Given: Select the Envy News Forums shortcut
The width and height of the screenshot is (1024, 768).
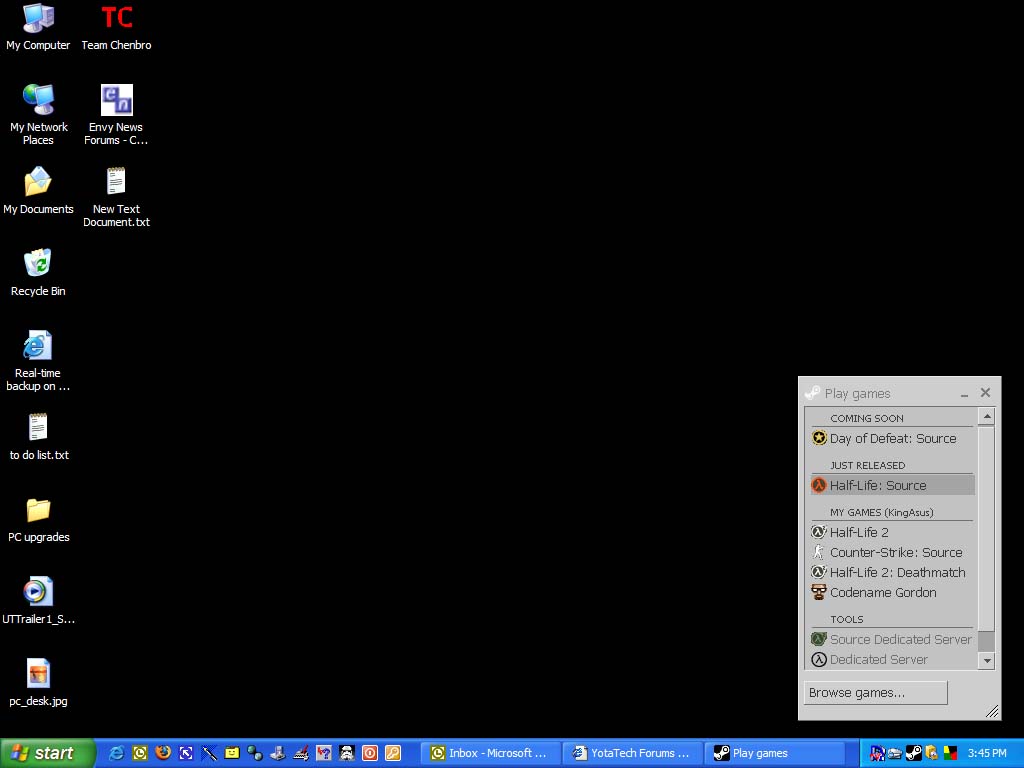Looking at the screenshot, I should click(116, 114).
